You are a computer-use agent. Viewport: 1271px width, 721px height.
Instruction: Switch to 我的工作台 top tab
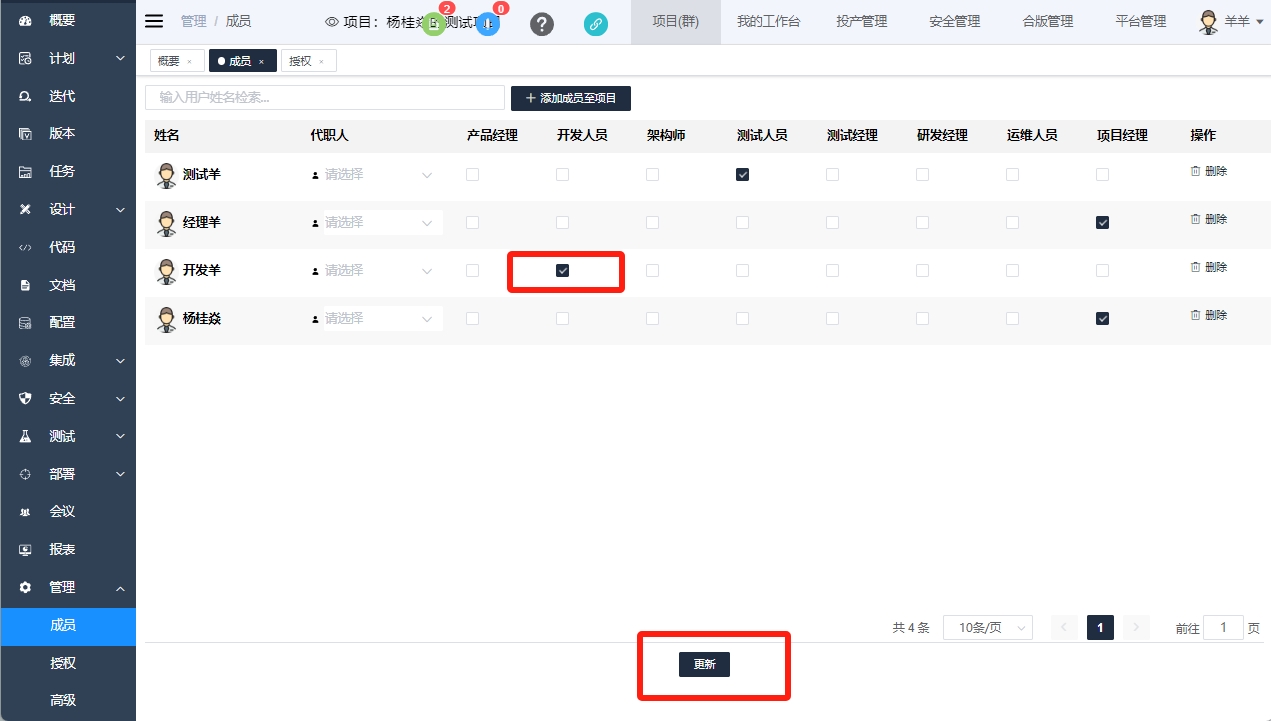coord(768,21)
